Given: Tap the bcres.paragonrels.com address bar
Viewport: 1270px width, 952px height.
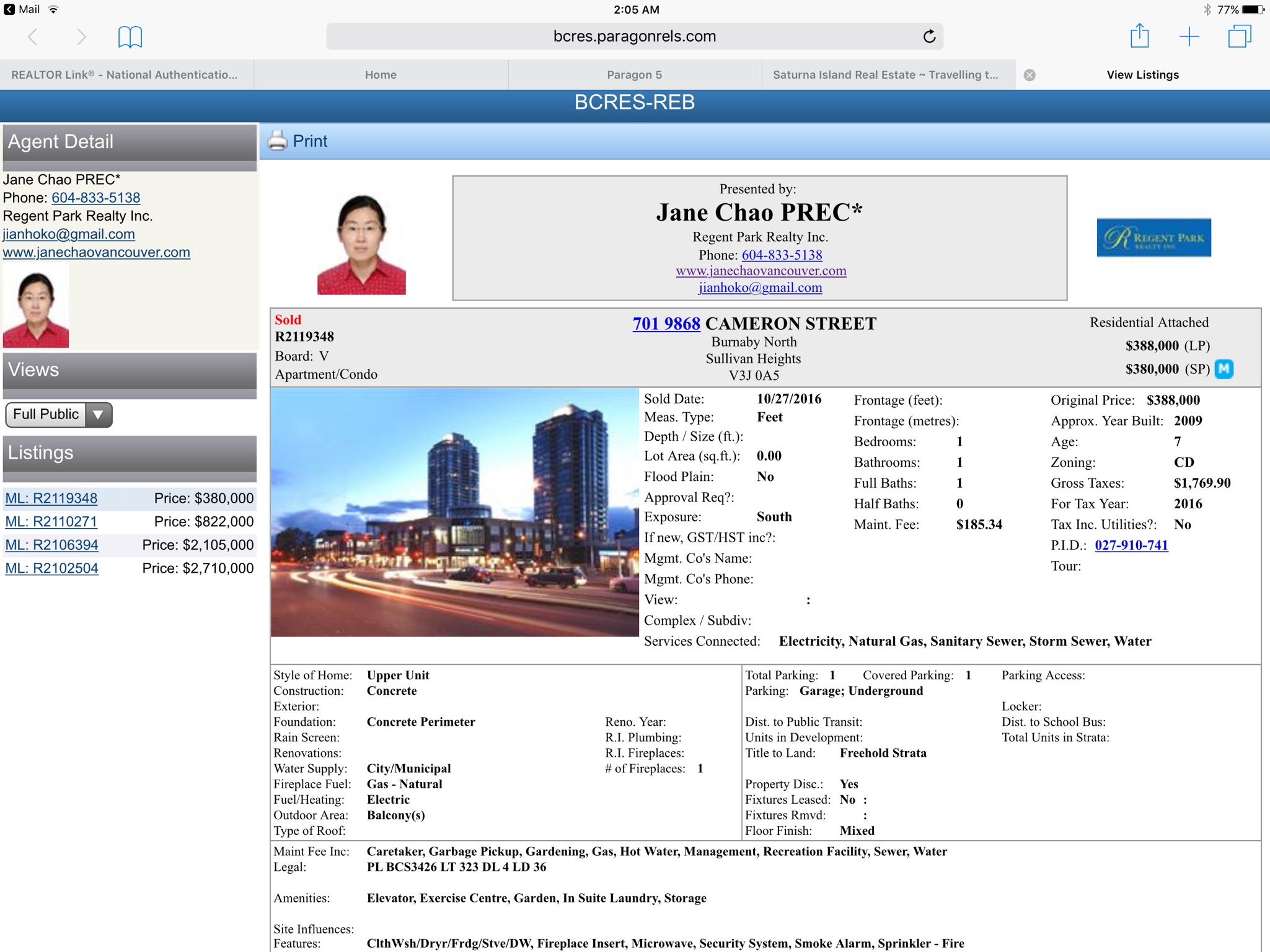Looking at the screenshot, I should tap(634, 37).
